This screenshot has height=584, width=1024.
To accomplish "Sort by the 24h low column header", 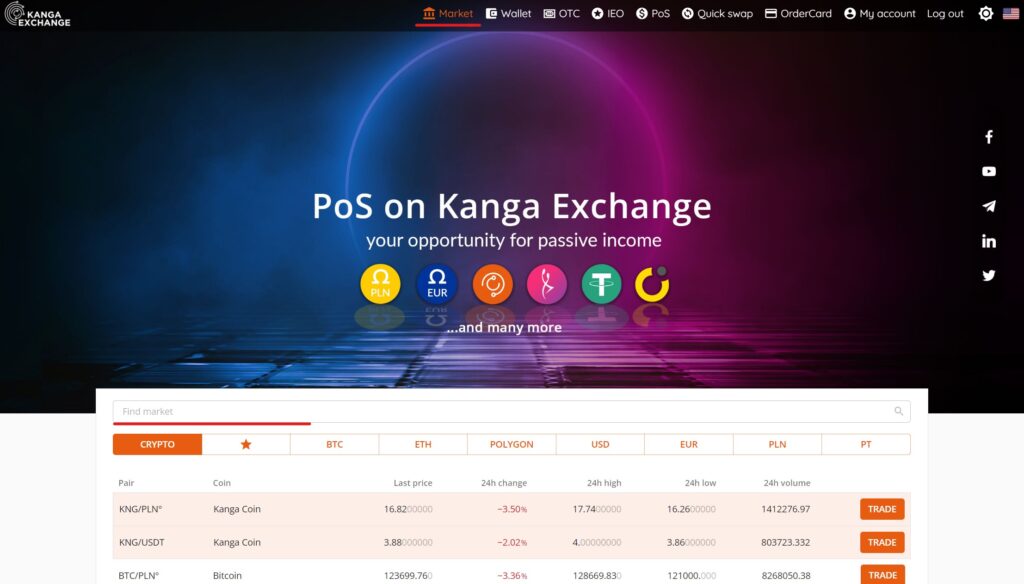I will [x=700, y=483].
